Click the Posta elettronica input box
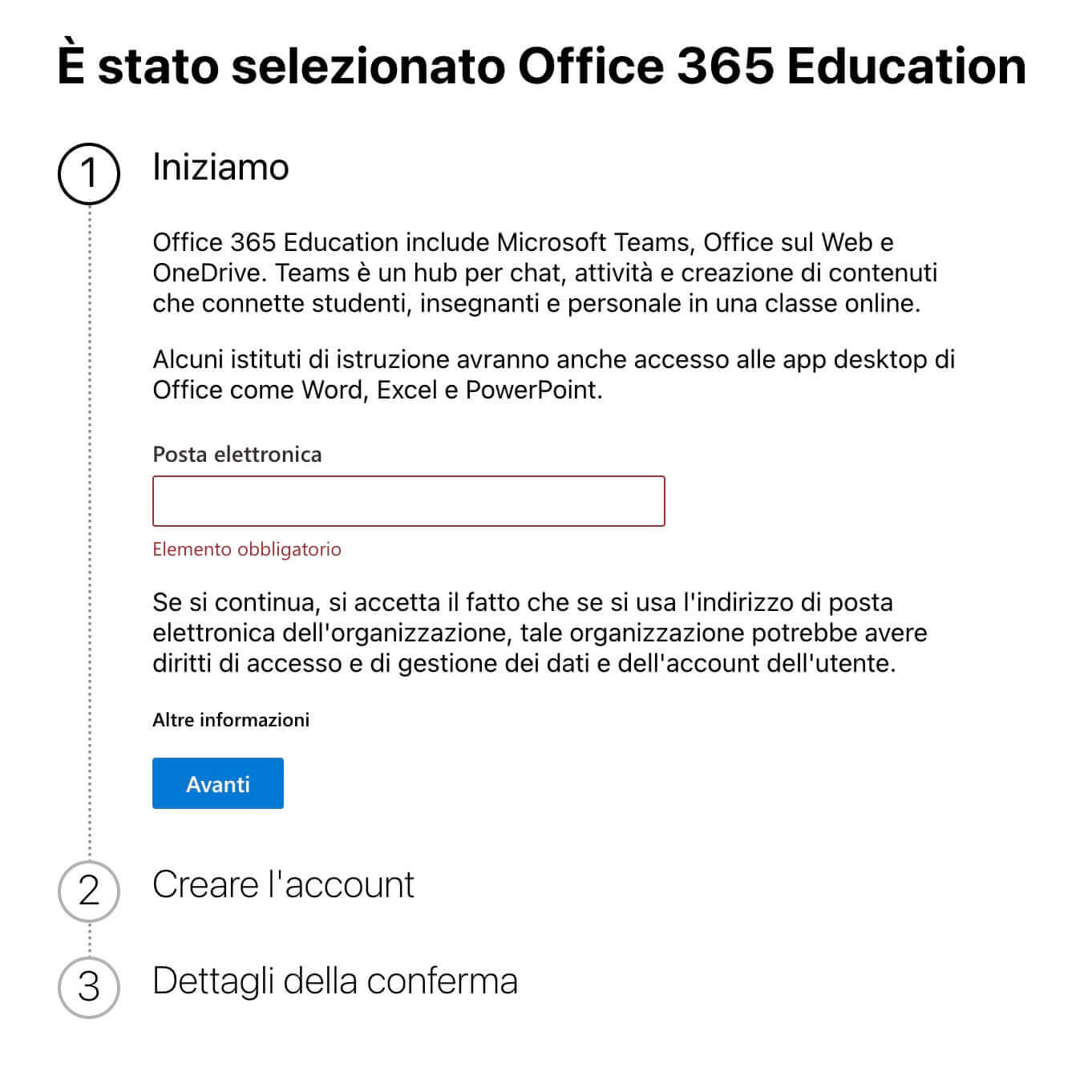The width and height of the screenshot is (1092, 1092). tap(409, 501)
